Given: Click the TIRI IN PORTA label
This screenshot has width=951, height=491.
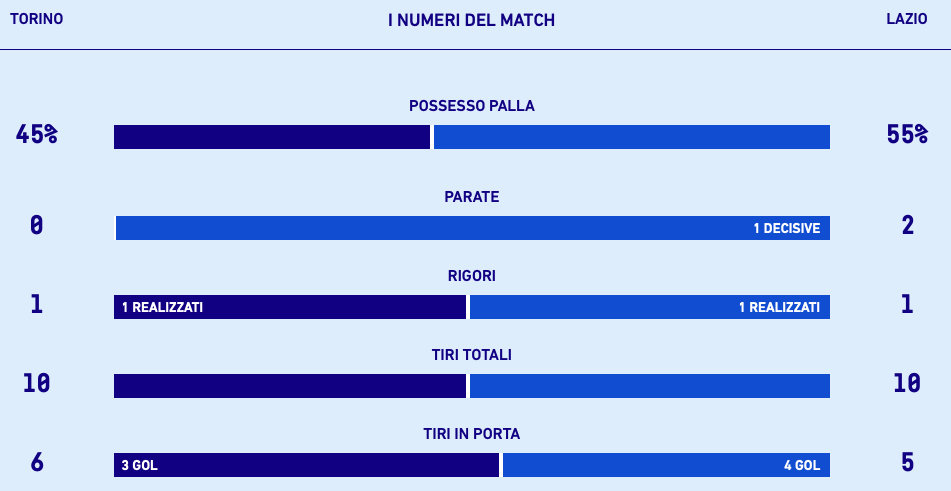Looking at the screenshot, I should tap(471, 434).
